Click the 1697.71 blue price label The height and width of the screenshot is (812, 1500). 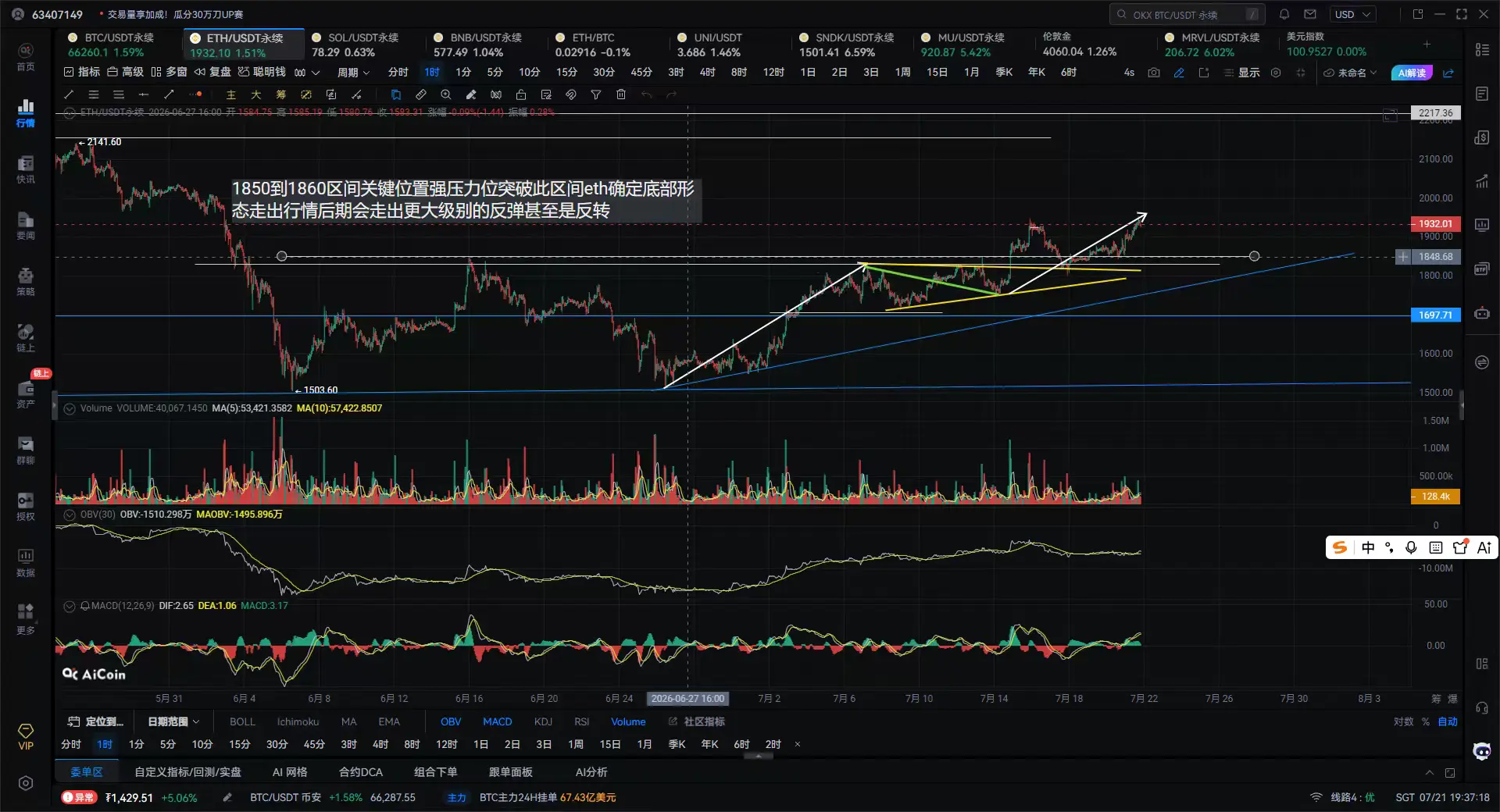1435,315
